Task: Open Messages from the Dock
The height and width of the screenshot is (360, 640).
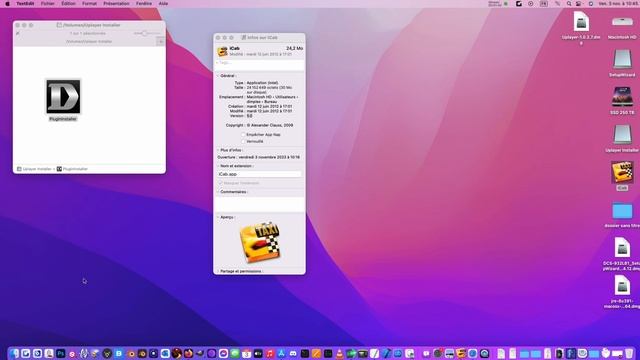Action: coord(235,353)
